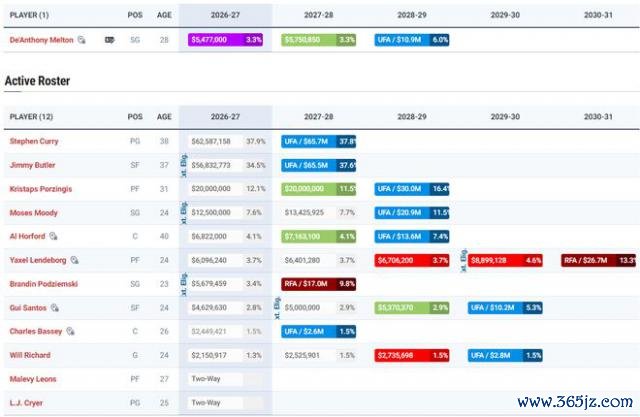The height and width of the screenshot is (417, 640).
Task: Click the card icon in De'Anthony Melton's row
Action: 109,40
